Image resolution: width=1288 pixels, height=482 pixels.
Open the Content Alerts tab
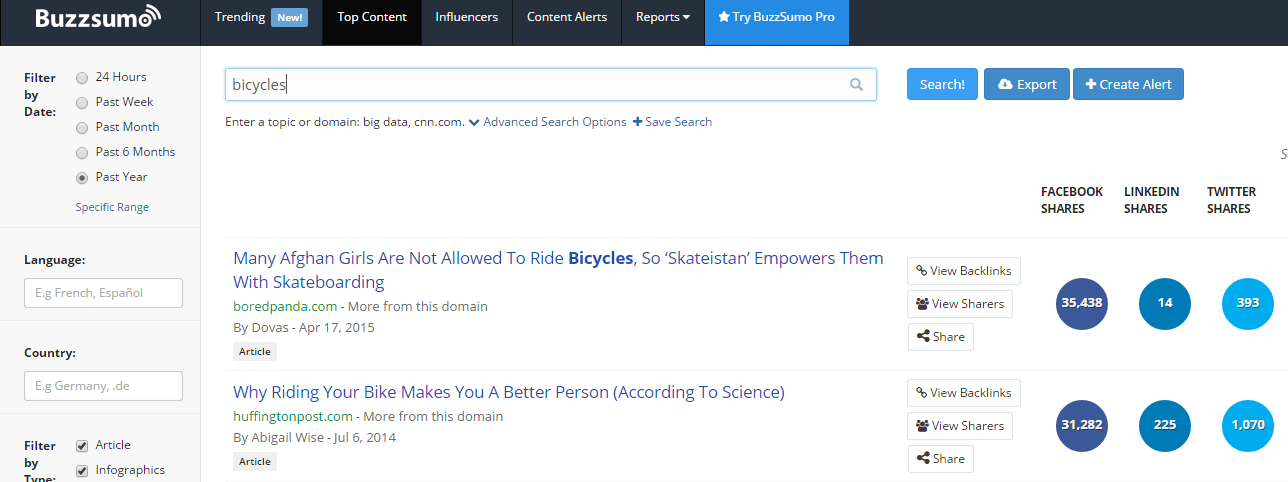pyautogui.click(x=567, y=17)
